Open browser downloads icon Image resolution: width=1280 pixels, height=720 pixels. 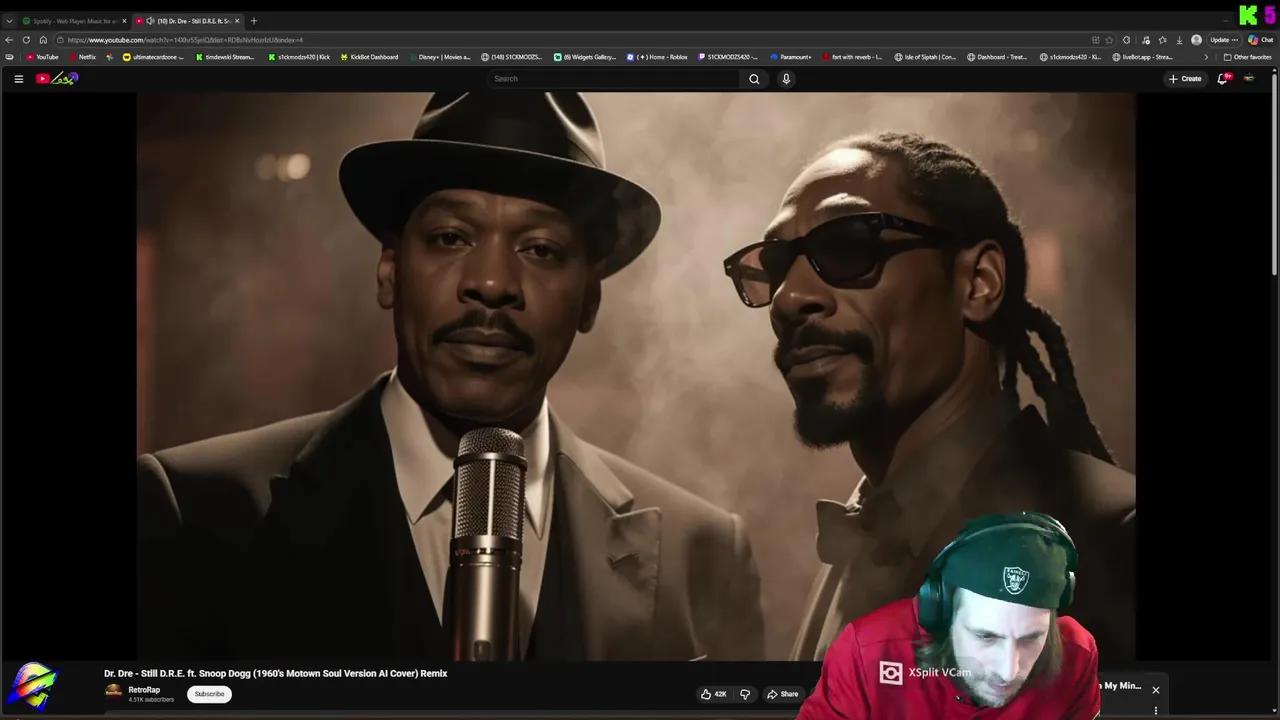(1179, 40)
